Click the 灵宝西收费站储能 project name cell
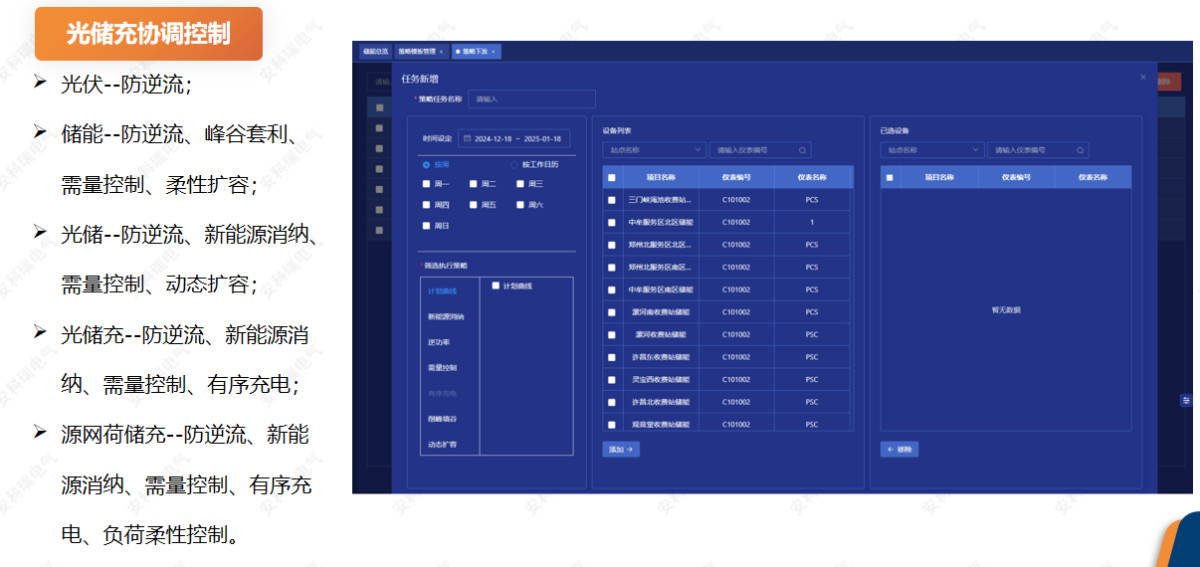1200x567 pixels. click(660, 380)
